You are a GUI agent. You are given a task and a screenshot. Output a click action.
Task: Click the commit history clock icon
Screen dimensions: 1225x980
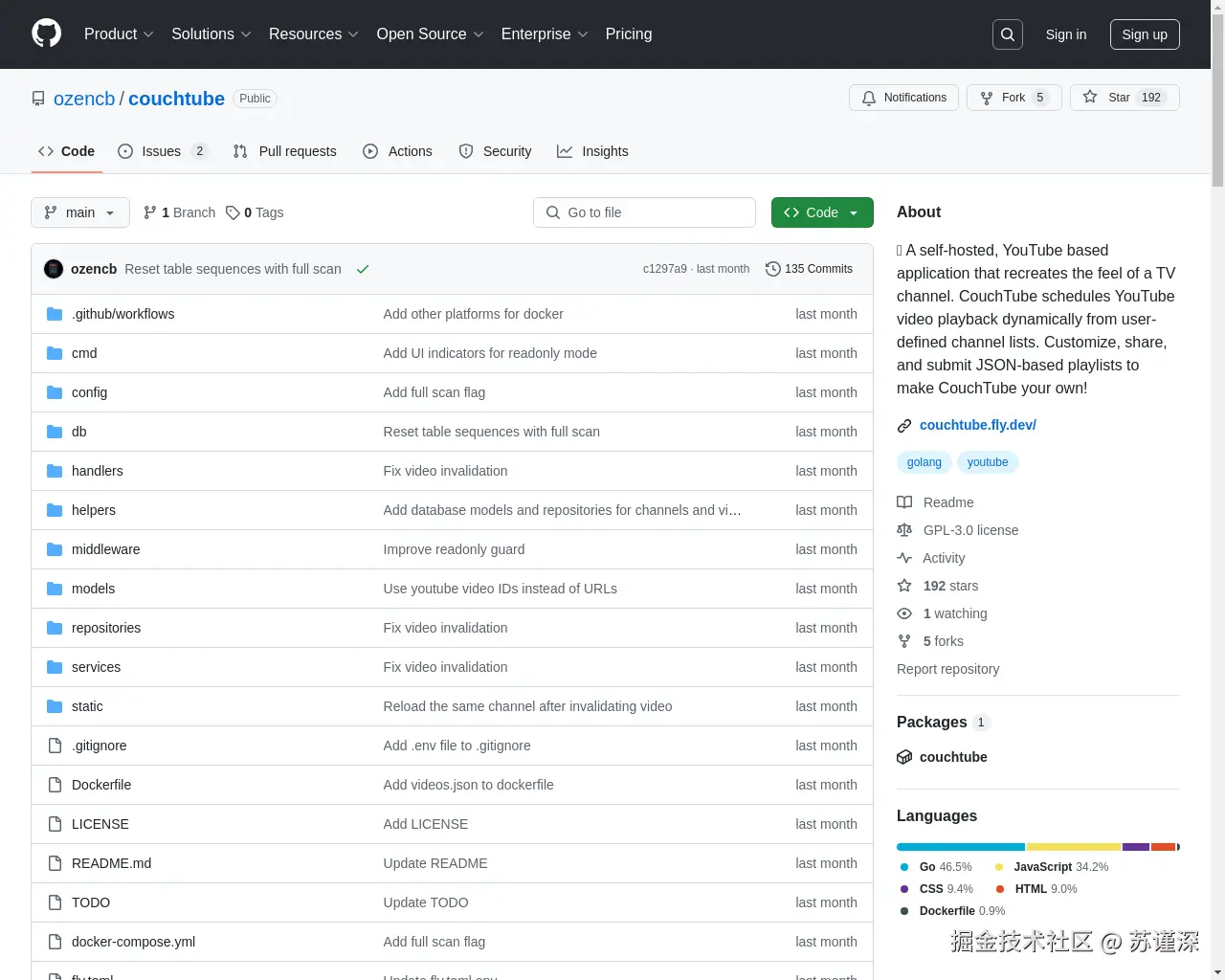773,269
